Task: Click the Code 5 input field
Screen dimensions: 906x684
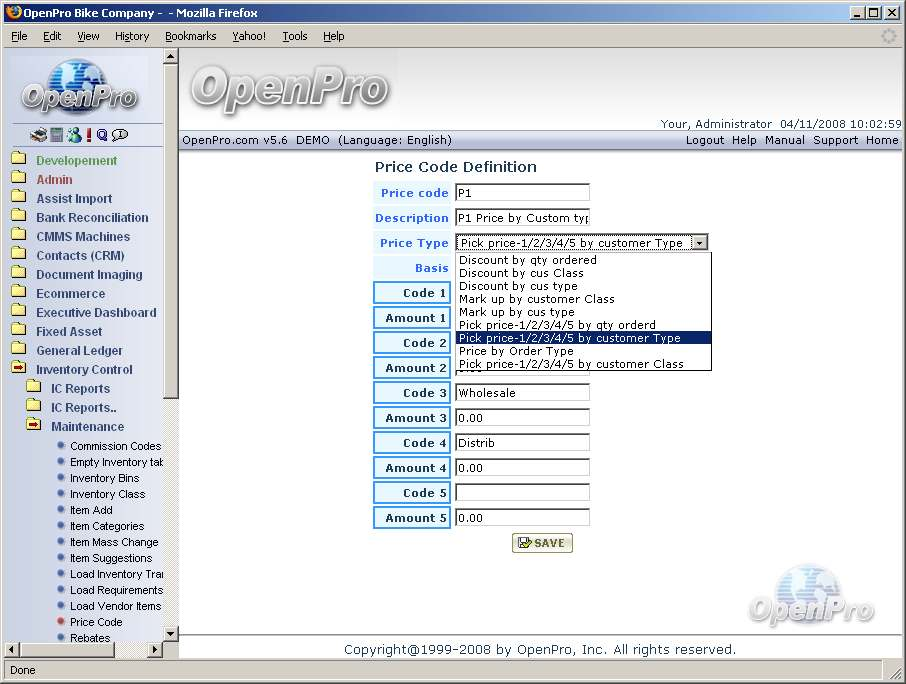Action: pyautogui.click(x=522, y=493)
